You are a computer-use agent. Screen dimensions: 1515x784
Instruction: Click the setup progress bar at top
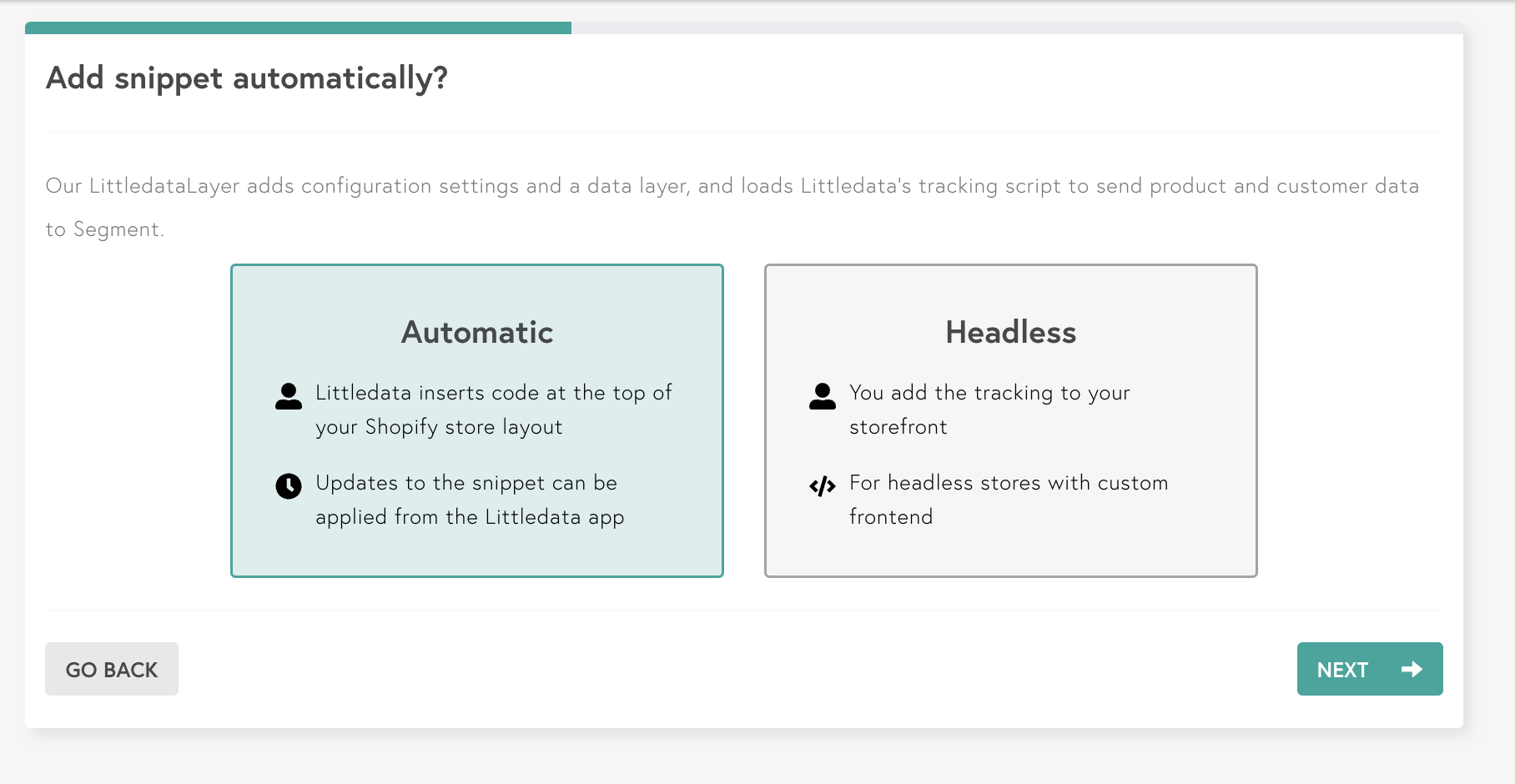point(744,28)
